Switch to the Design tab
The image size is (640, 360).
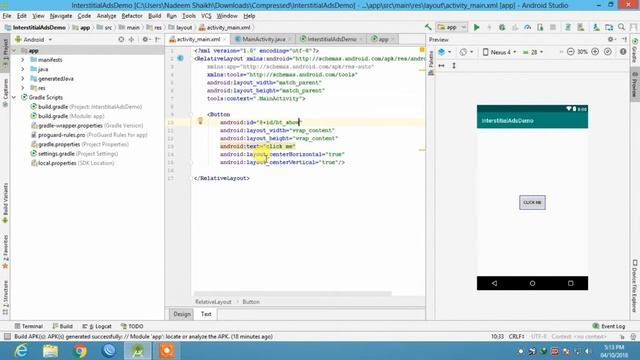coord(182,314)
